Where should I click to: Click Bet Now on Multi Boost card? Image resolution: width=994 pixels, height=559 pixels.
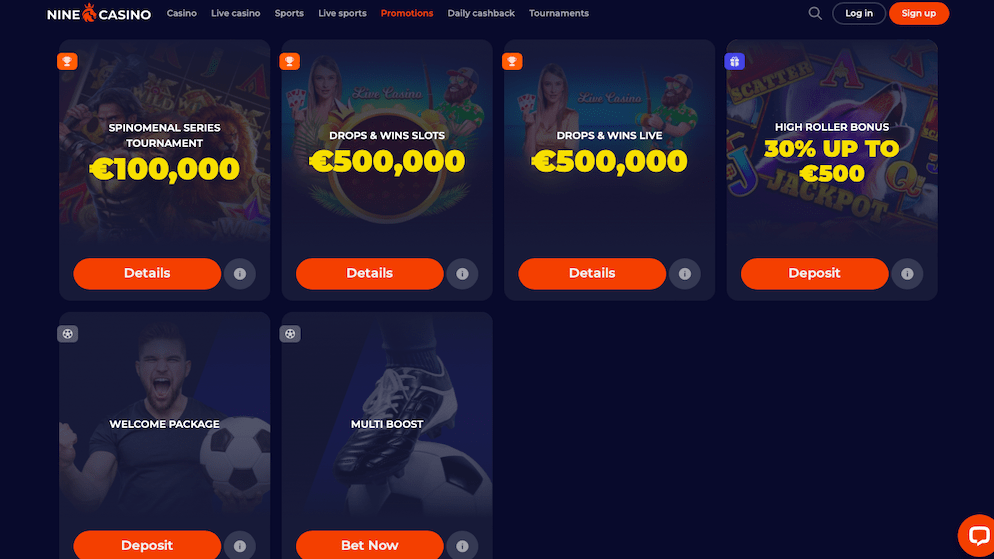(x=370, y=545)
